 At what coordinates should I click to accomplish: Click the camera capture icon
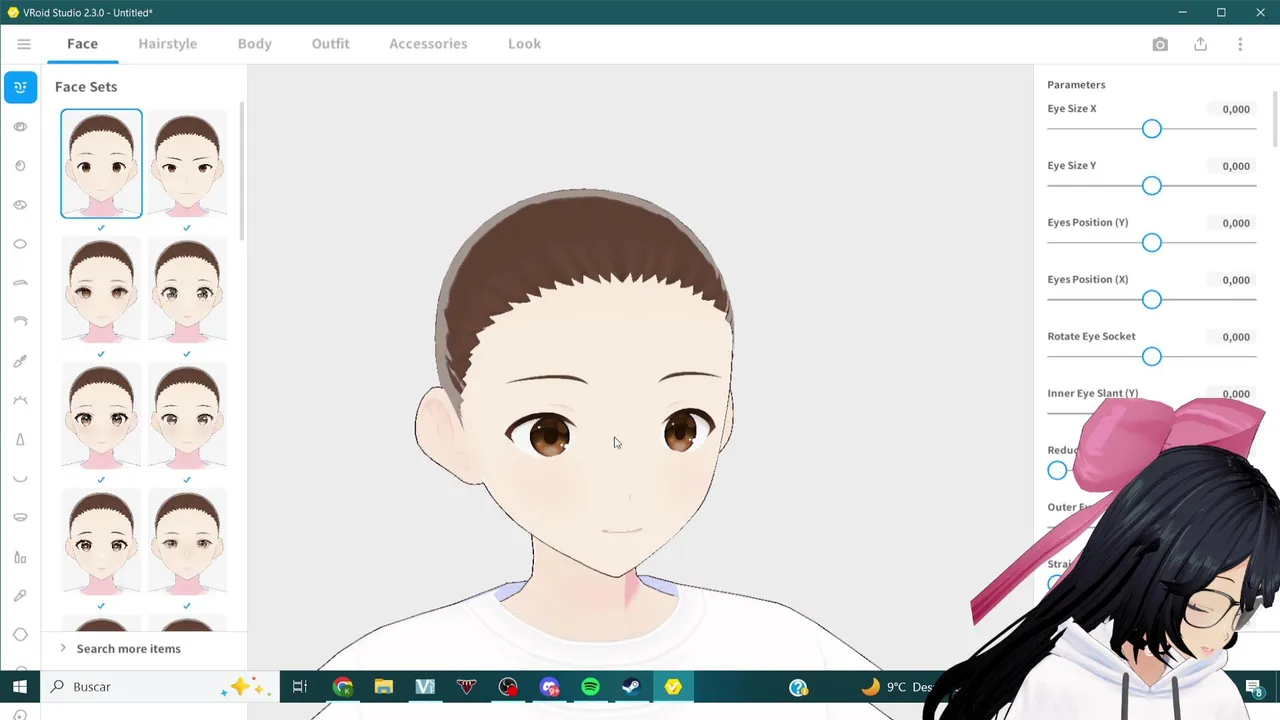click(1160, 44)
